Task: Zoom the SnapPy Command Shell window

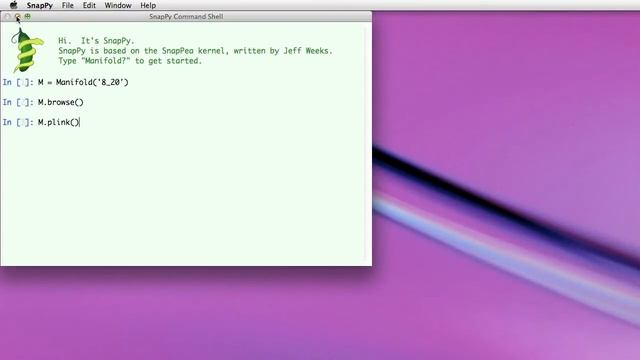Action: point(27,16)
